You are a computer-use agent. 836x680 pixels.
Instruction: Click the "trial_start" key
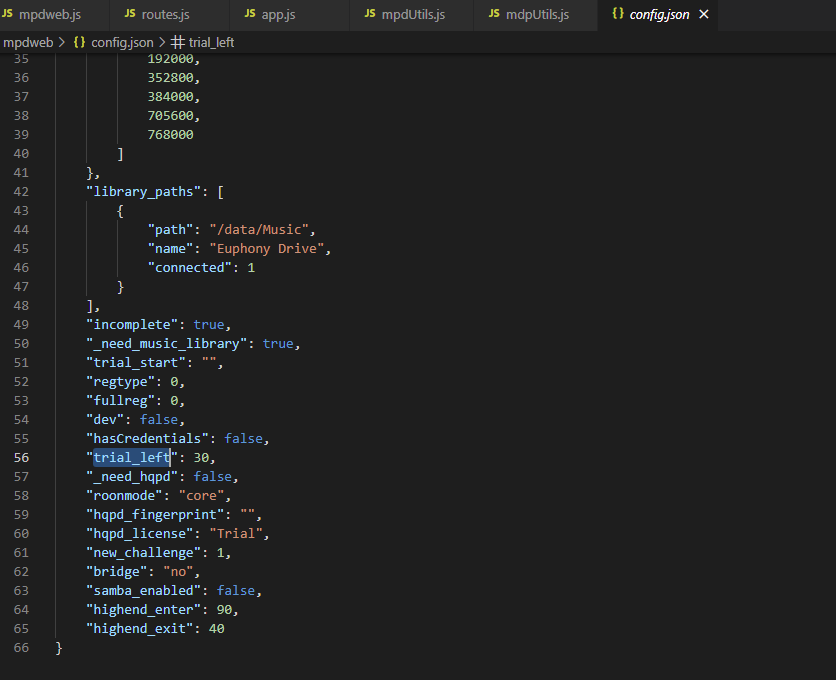coord(136,363)
